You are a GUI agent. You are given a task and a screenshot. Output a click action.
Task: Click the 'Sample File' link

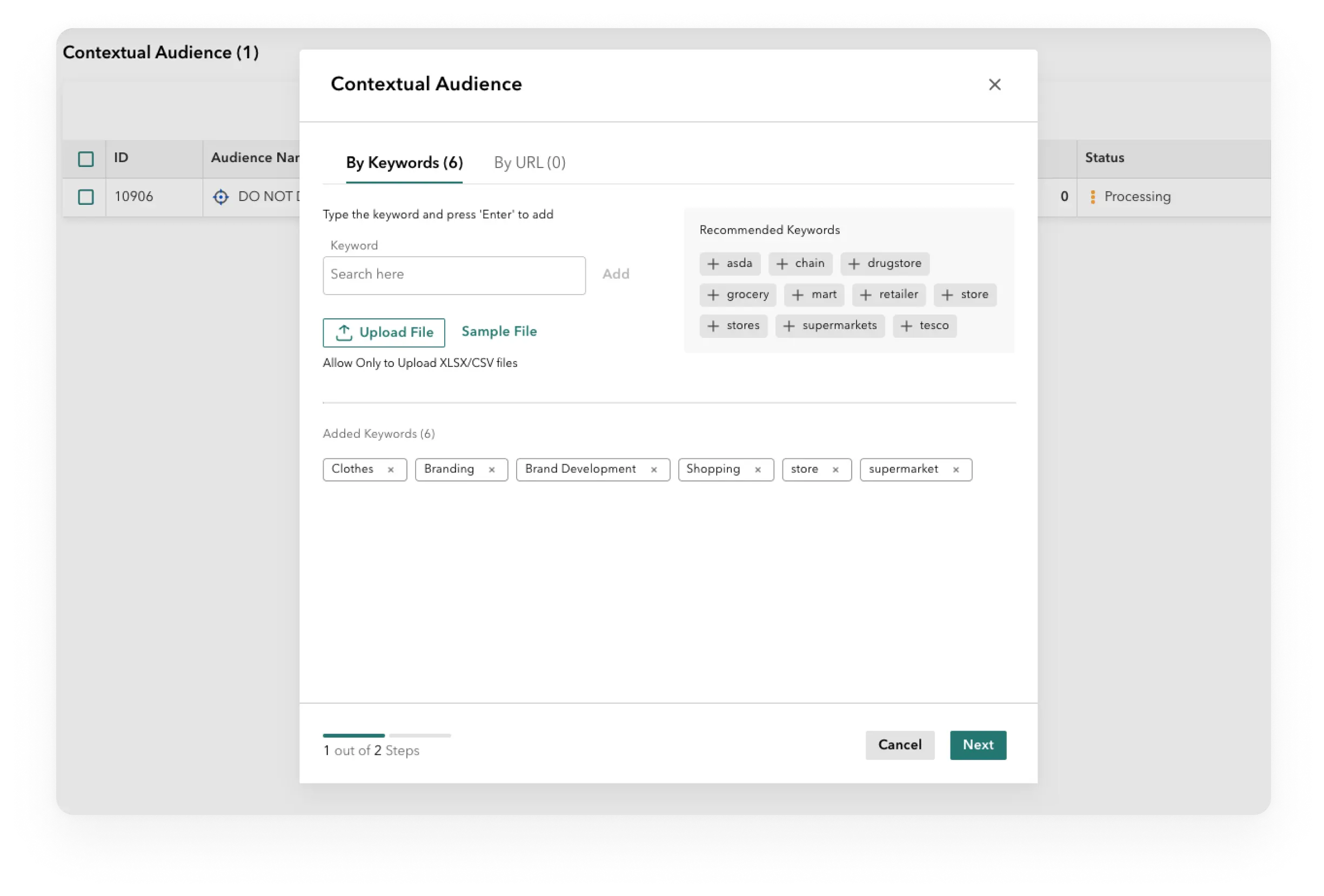499,331
